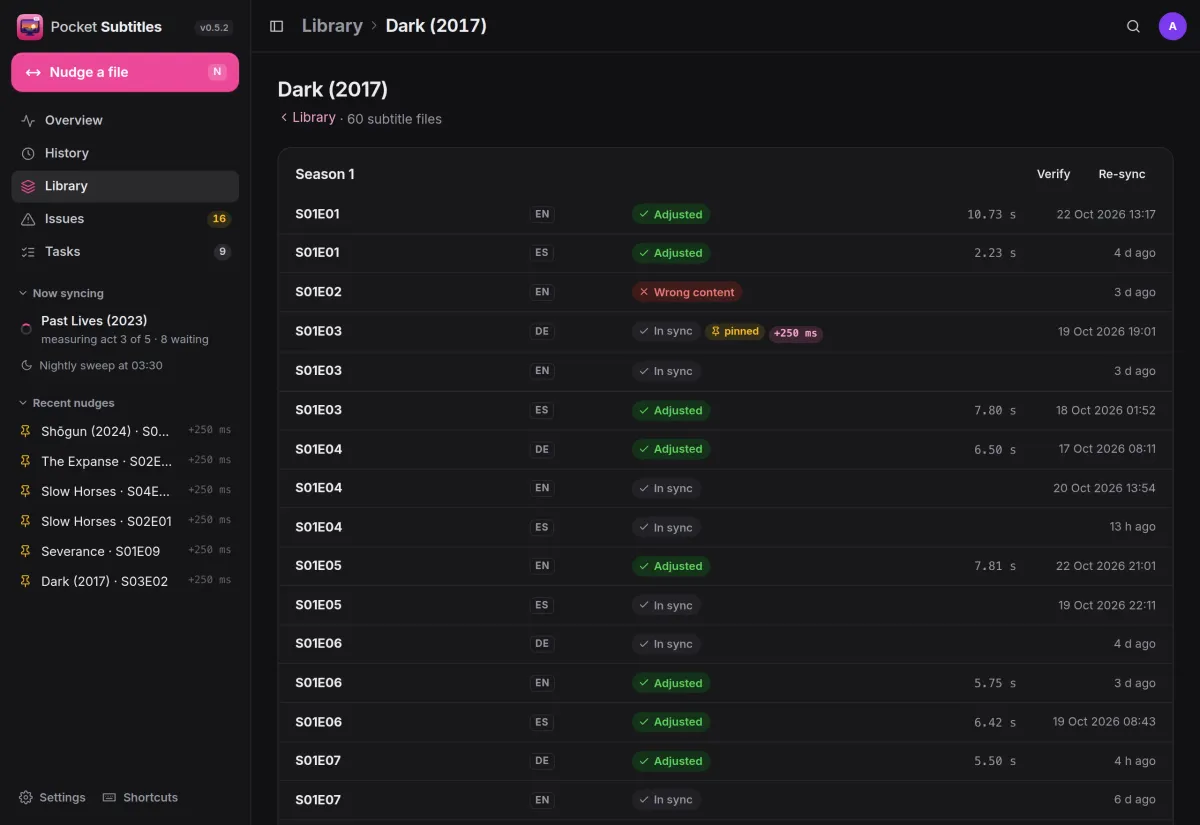The width and height of the screenshot is (1200, 825).
Task: Click the 13 h ago timestamp
Action: point(1132,527)
